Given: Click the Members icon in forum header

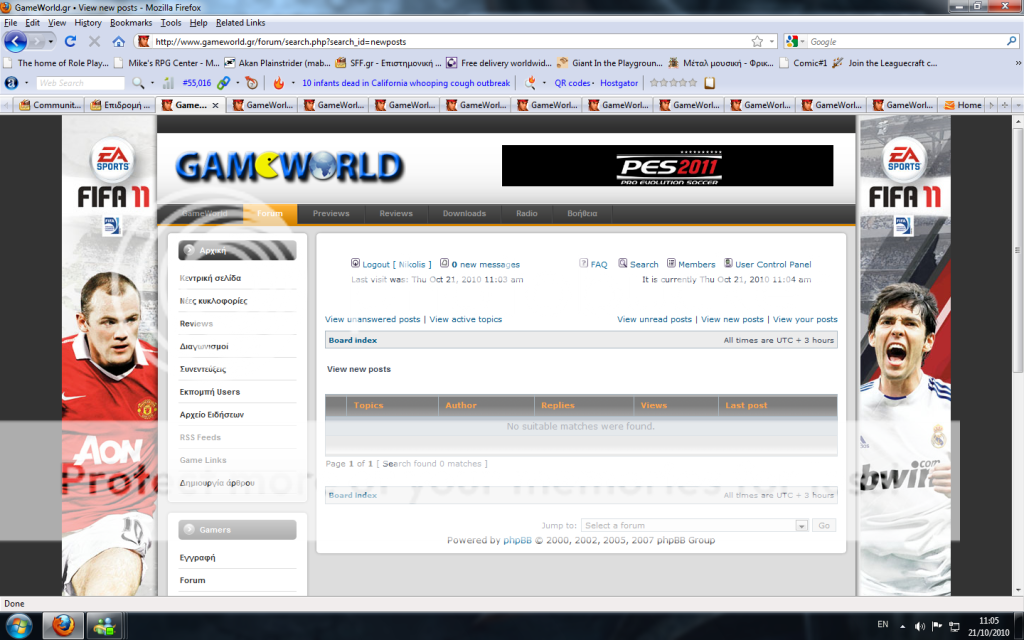Looking at the screenshot, I should (671, 263).
